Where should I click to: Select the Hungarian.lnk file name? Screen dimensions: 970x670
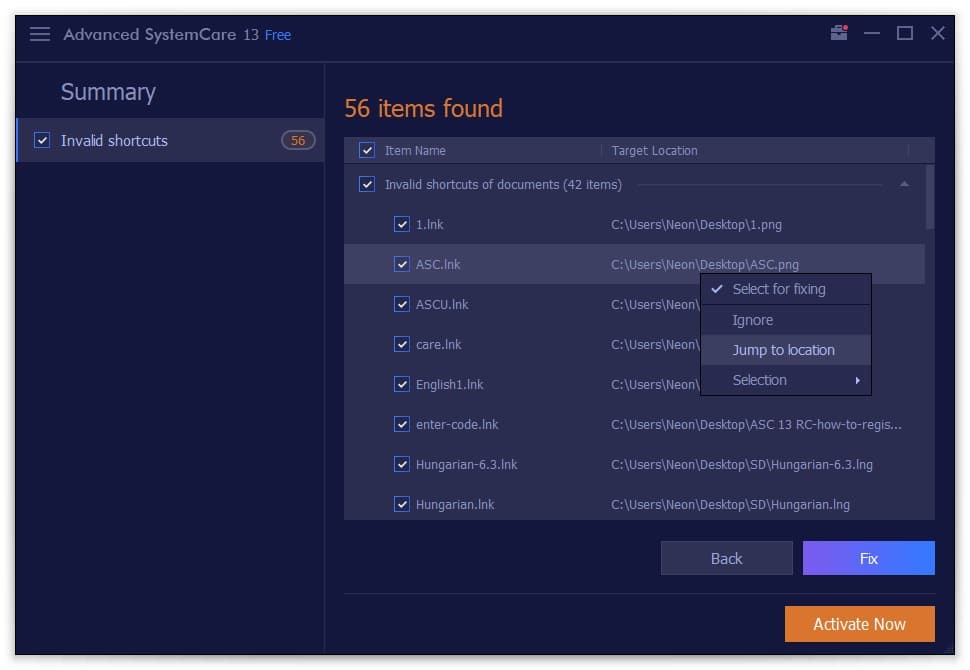(455, 505)
